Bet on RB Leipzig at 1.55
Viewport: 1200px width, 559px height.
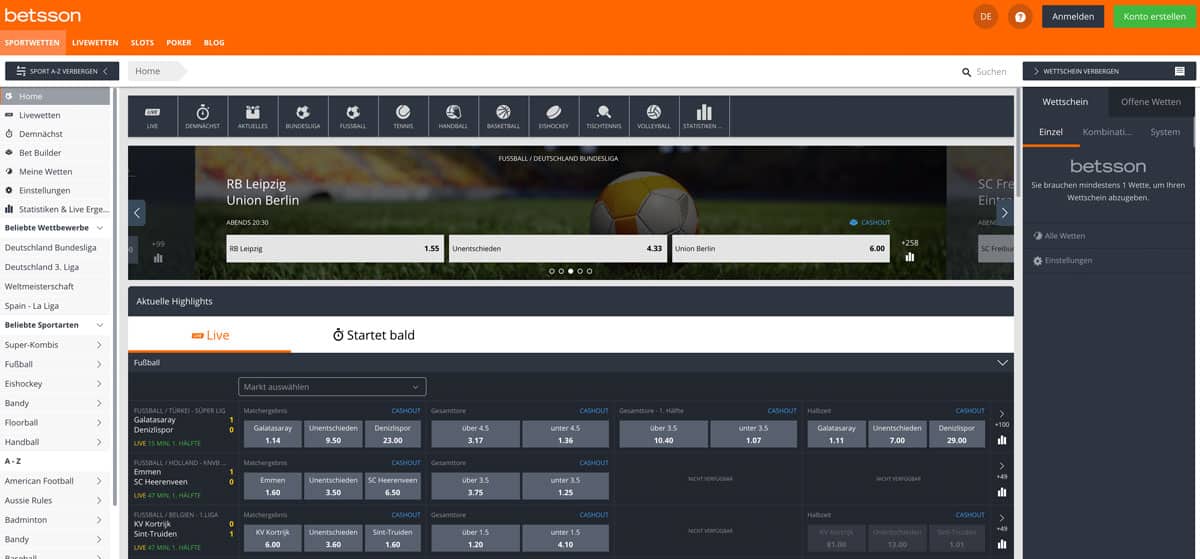click(335, 248)
